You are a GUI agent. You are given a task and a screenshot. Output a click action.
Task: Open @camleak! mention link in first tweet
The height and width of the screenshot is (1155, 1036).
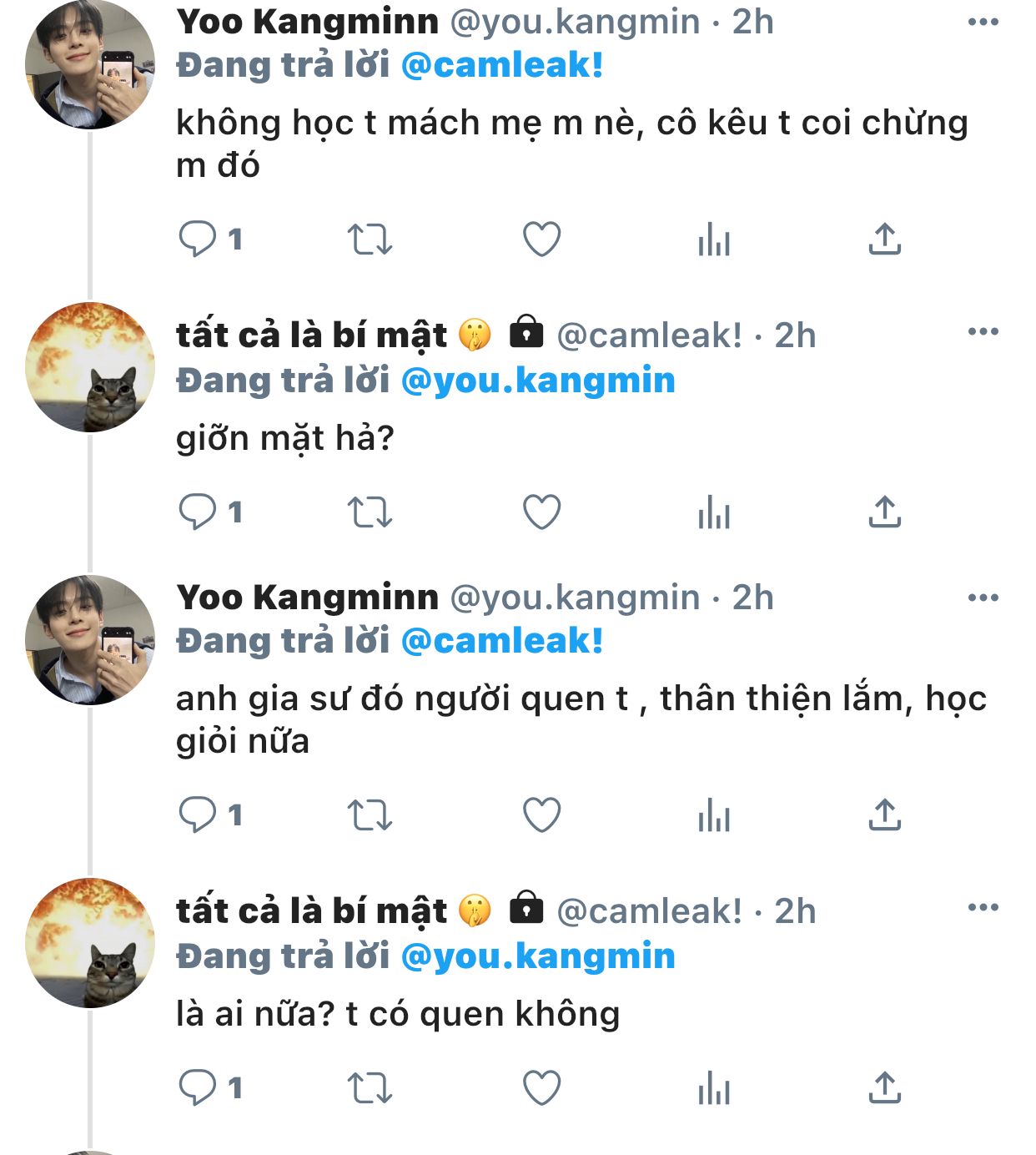click(501, 66)
